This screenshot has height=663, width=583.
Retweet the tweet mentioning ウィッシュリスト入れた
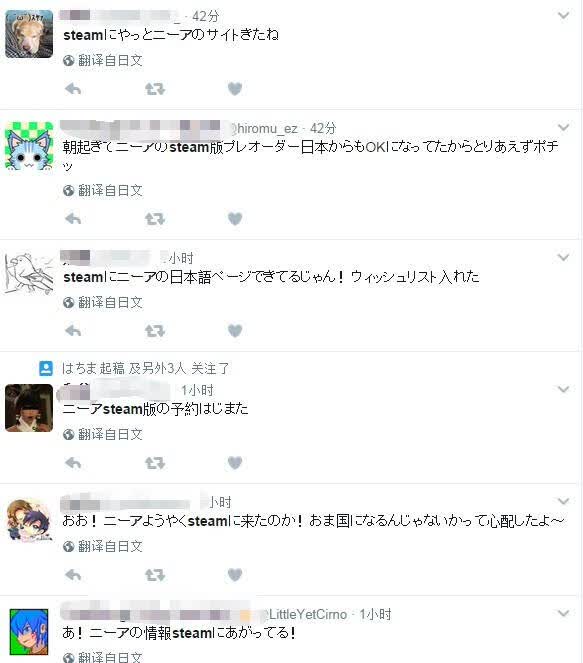[x=155, y=331]
